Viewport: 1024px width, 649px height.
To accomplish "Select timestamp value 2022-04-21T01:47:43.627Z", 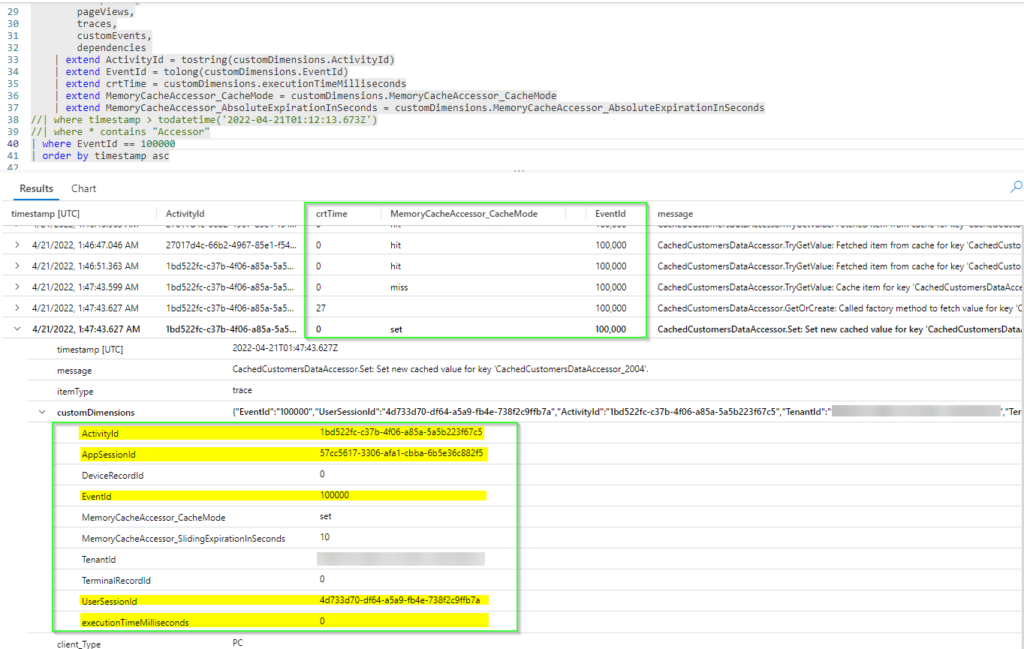I will pos(285,348).
